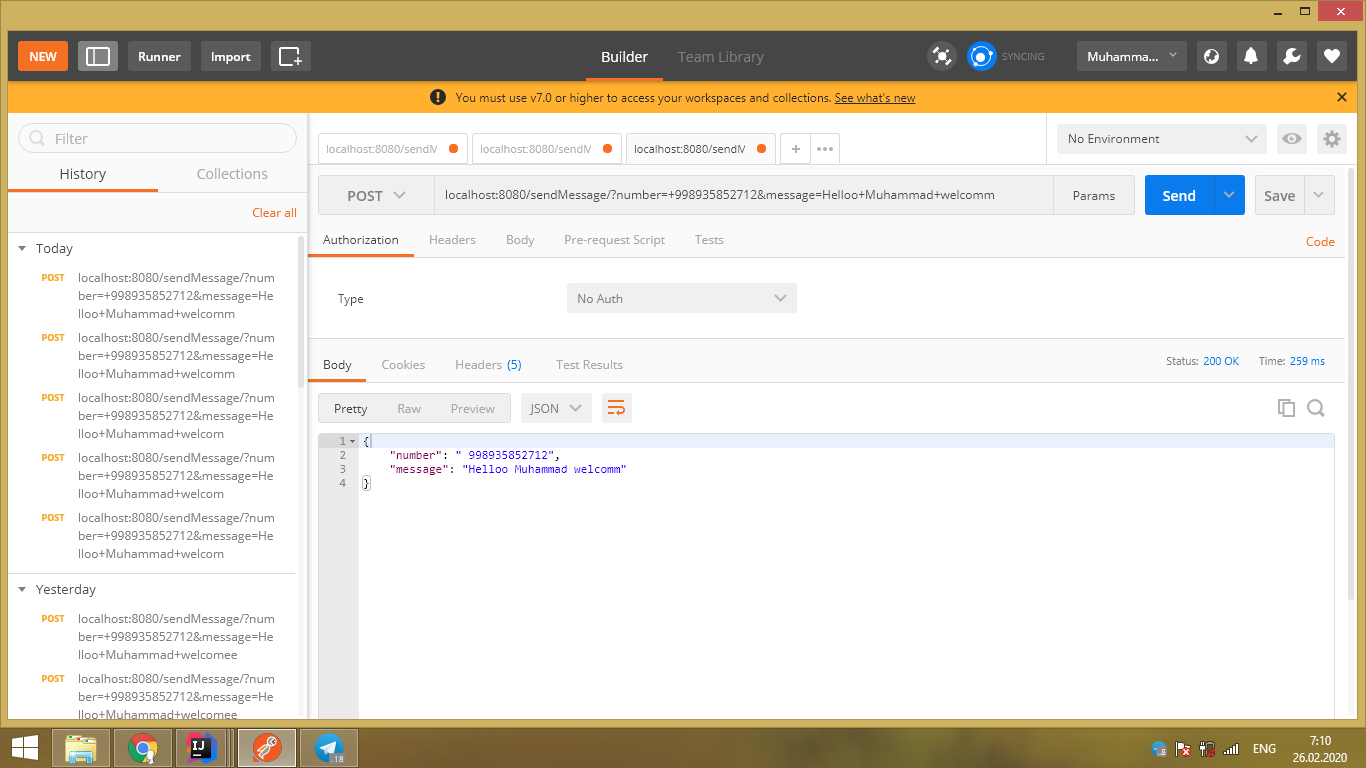Image resolution: width=1366 pixels, height=768 pixels.
Task: Toggle the sidebar layout icon
Action: coord(98,56)
